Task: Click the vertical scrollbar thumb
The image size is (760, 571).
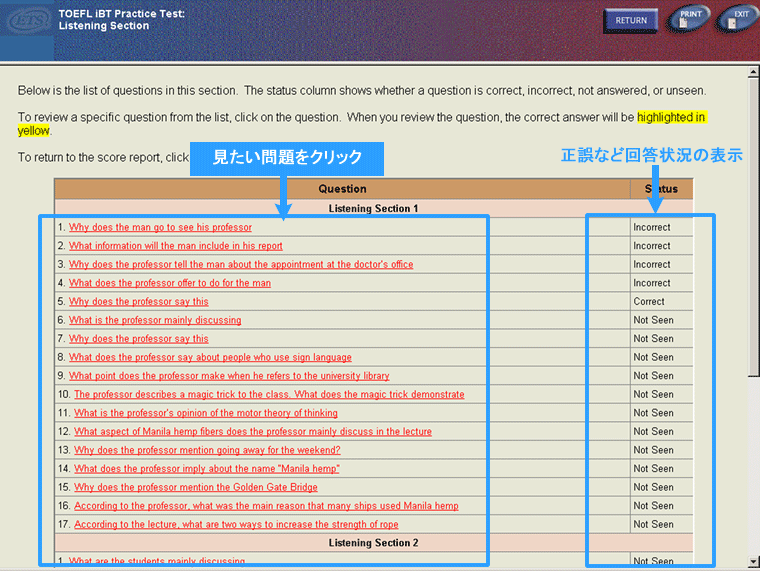Action: [753, 226]
